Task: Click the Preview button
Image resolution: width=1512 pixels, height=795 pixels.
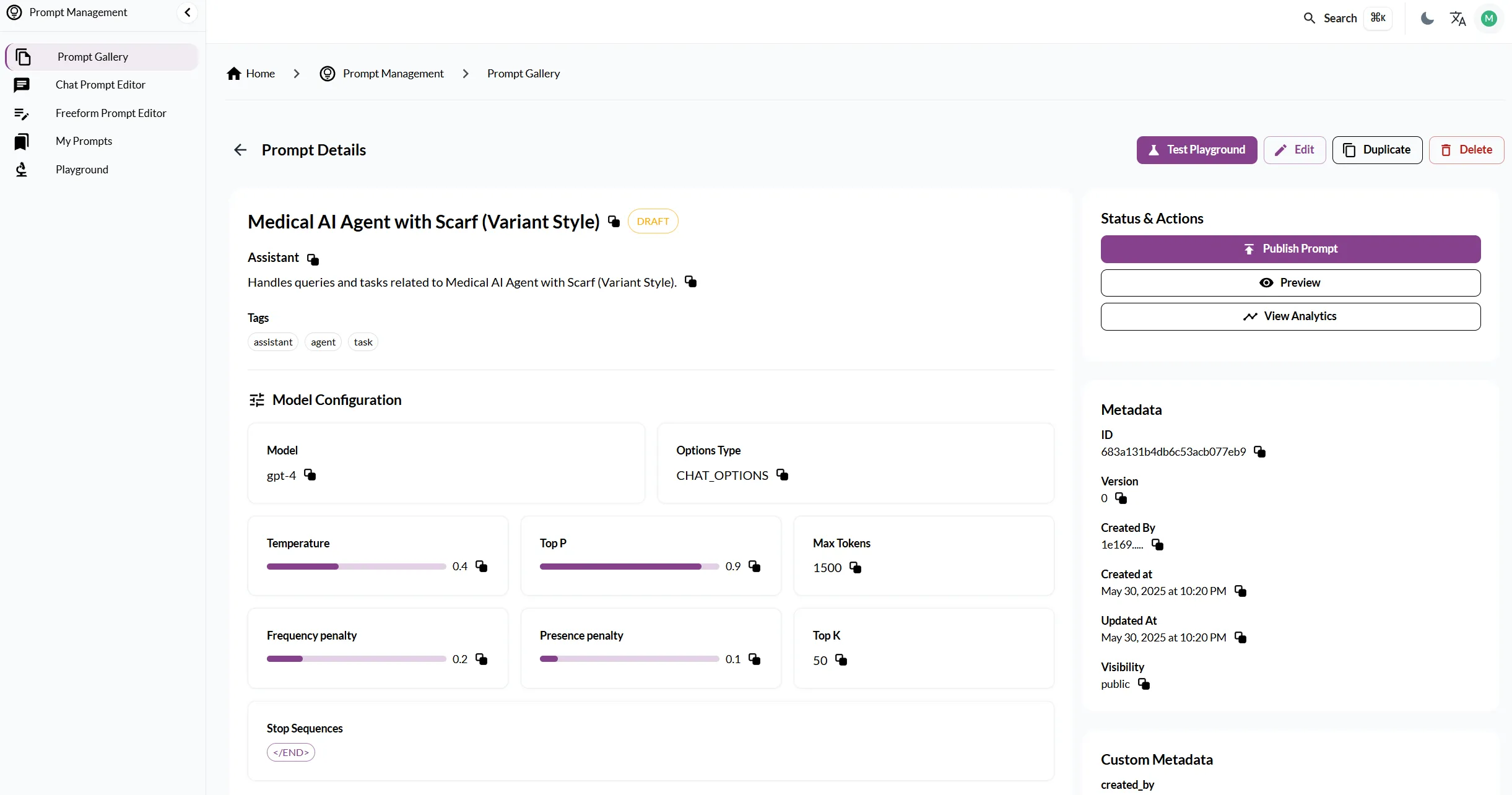Action: 1290,283
